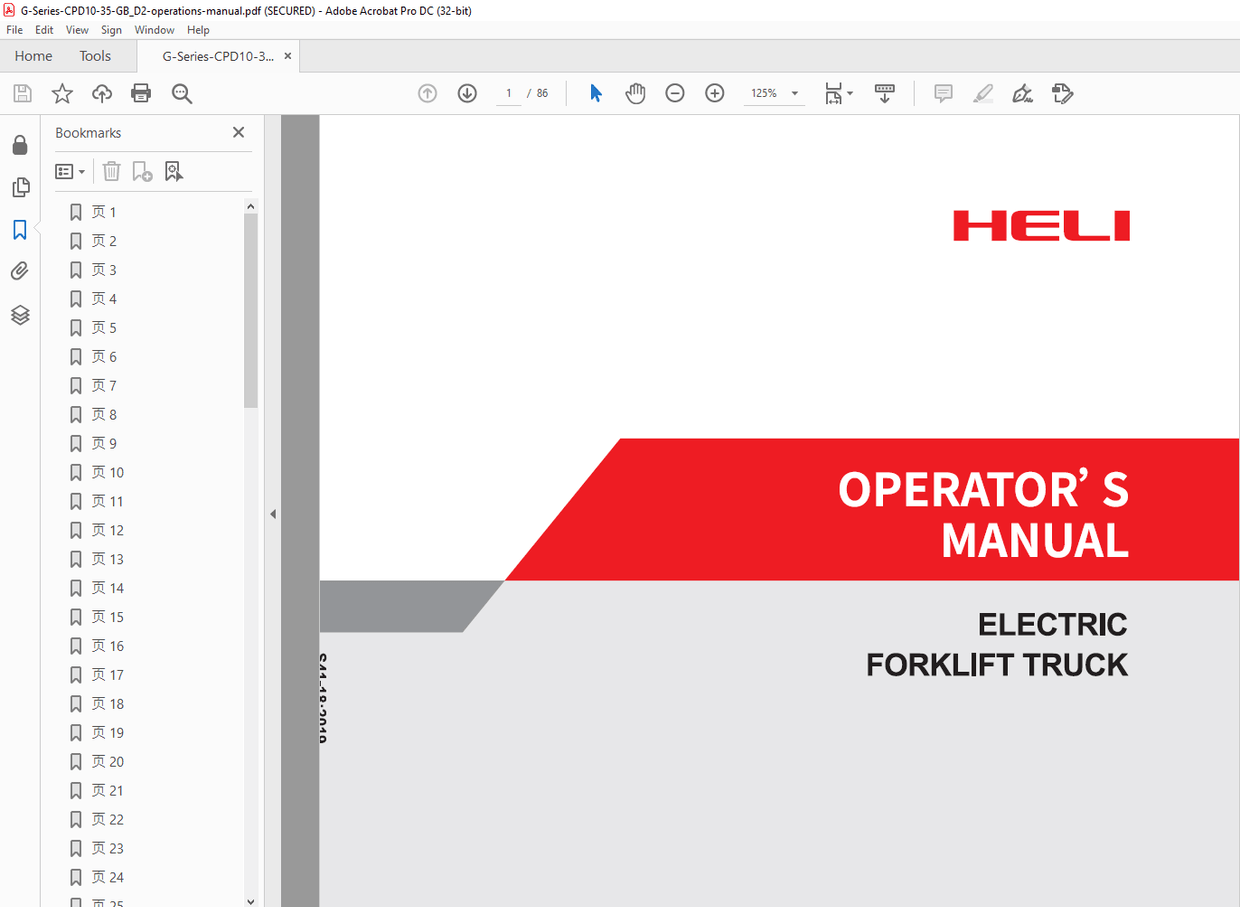Zoom out the document view
The width and height of the screenshot is (1240, 907).
(x=675, y=93)
